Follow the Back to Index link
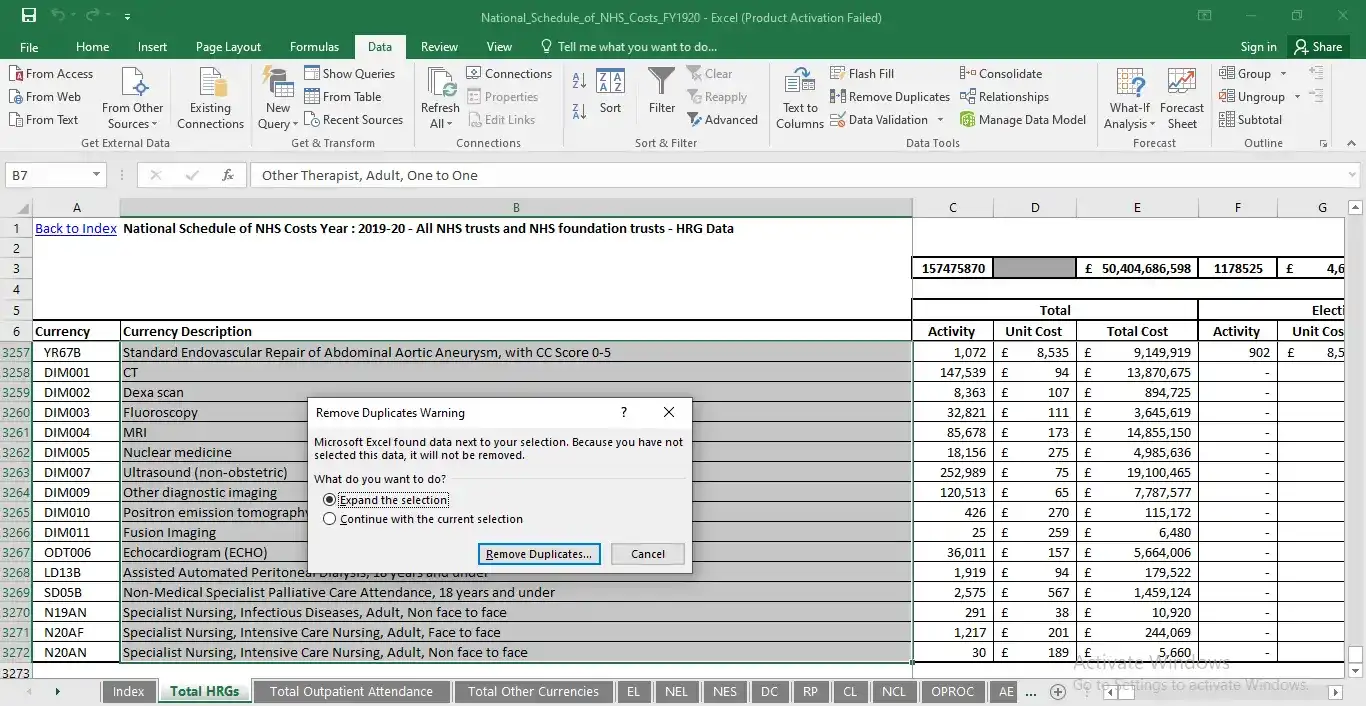This screenshot has height=706, width=1366. (x=75, y=228)
